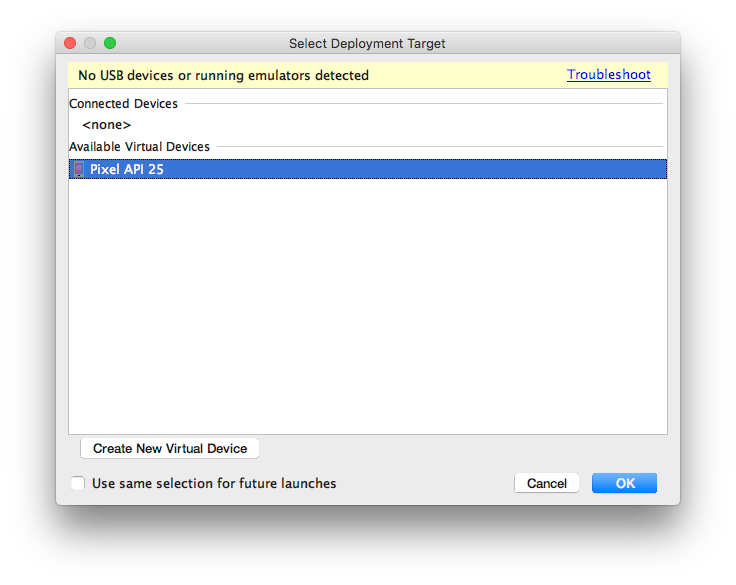
Task: Click the Available Virtual Devices section header
Action: (139, 146)
